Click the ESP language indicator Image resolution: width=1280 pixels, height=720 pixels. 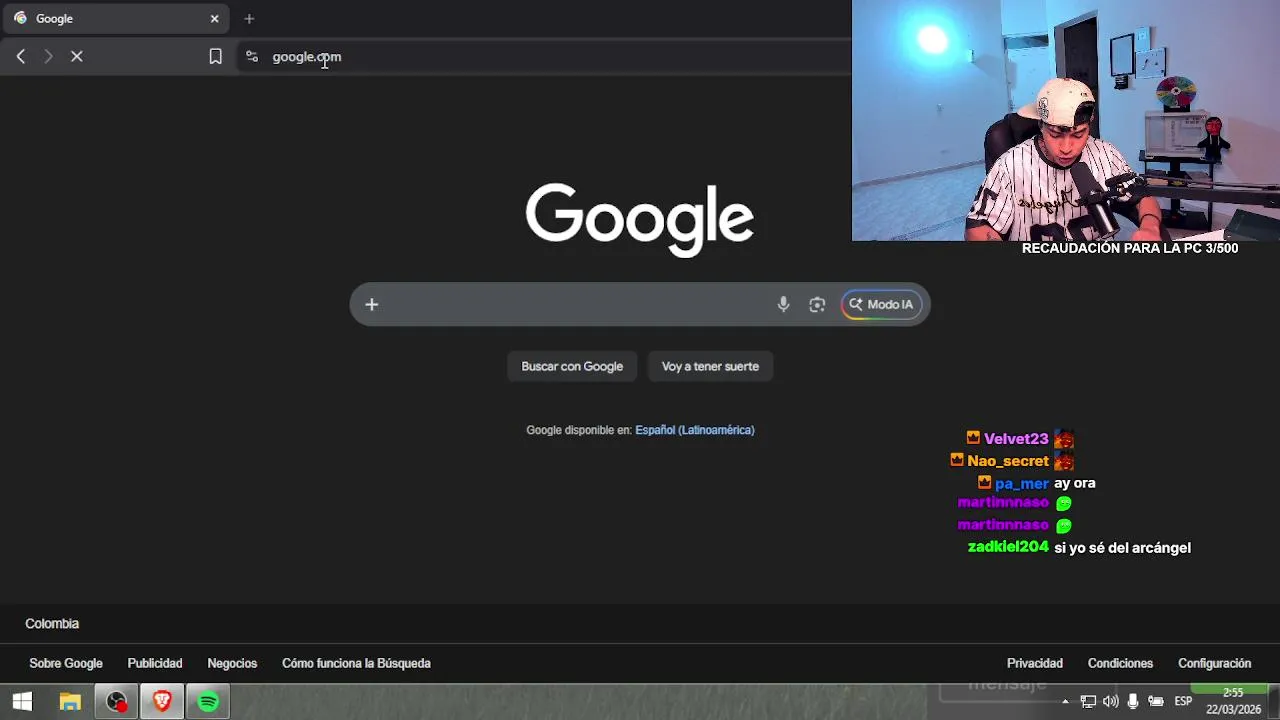click(1183, 702)
